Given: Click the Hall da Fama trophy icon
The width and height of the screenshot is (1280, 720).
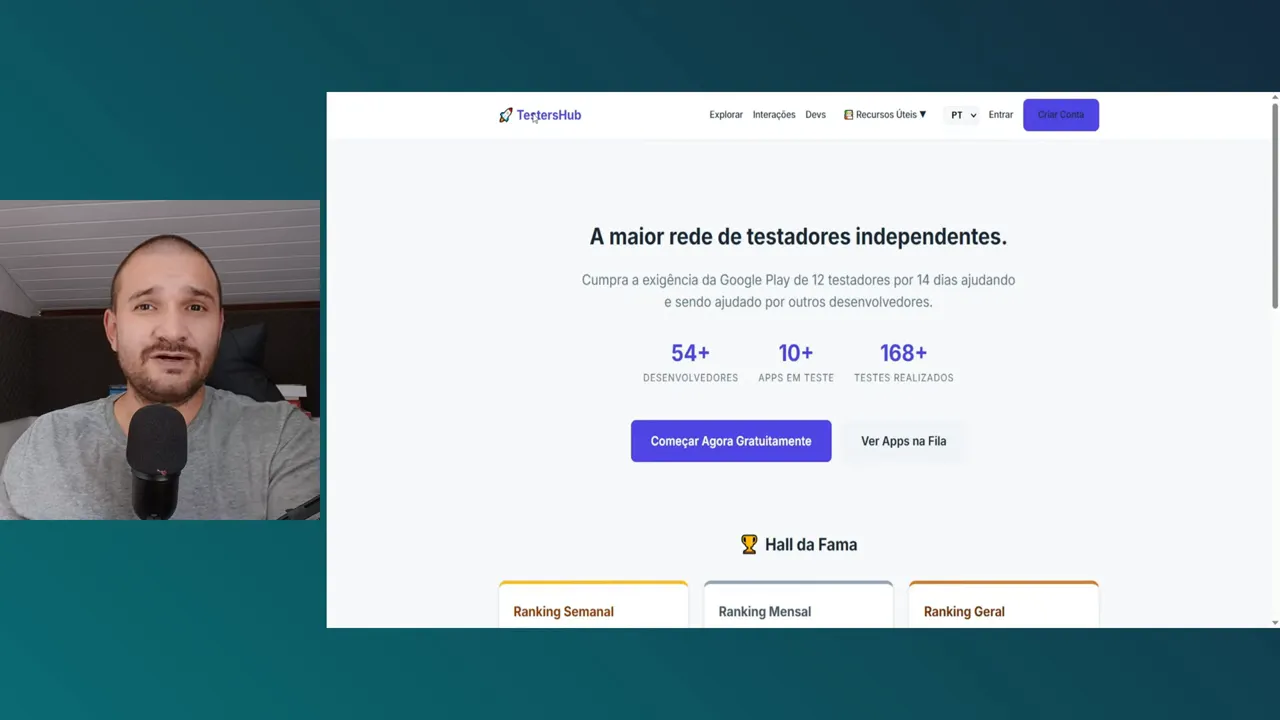Looking at the screenshot, I should 749,544.
